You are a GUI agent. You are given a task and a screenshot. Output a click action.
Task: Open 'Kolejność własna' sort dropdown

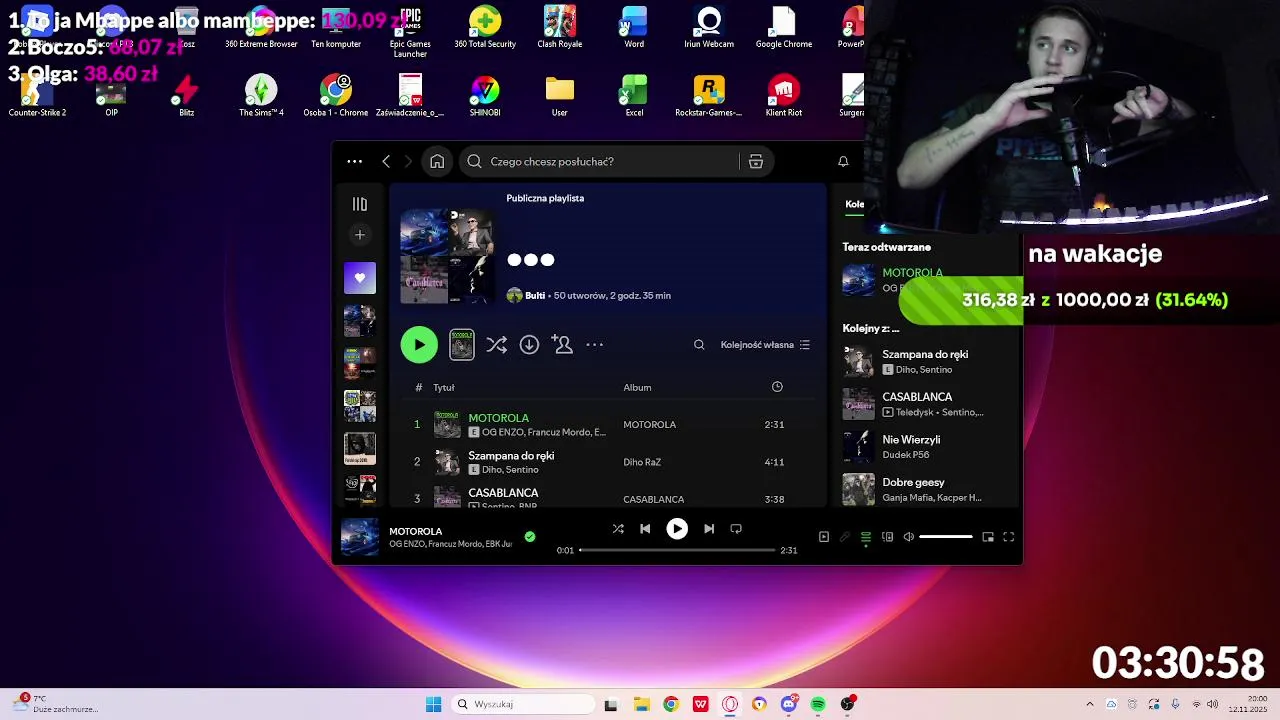pyautogui.click(x=765, y=345)
